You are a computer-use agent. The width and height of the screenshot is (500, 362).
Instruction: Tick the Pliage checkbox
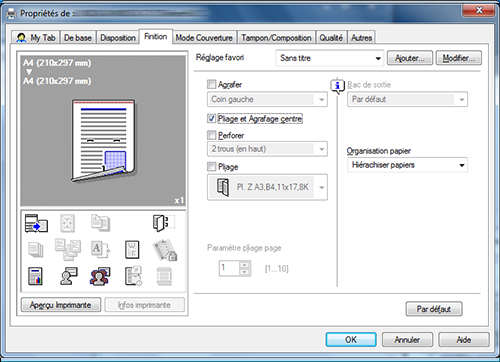tap(211, 166)
